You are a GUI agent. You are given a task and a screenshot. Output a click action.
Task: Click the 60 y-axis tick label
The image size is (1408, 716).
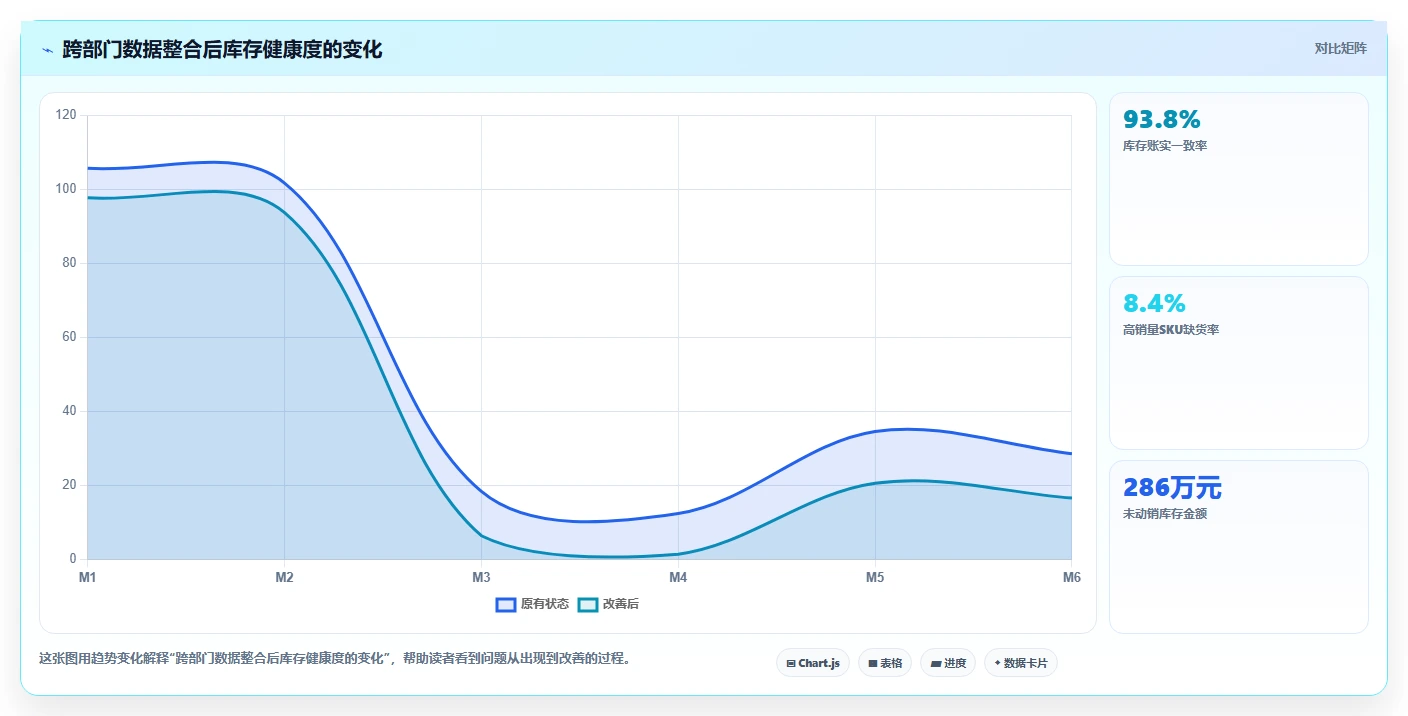coord(69,337)
